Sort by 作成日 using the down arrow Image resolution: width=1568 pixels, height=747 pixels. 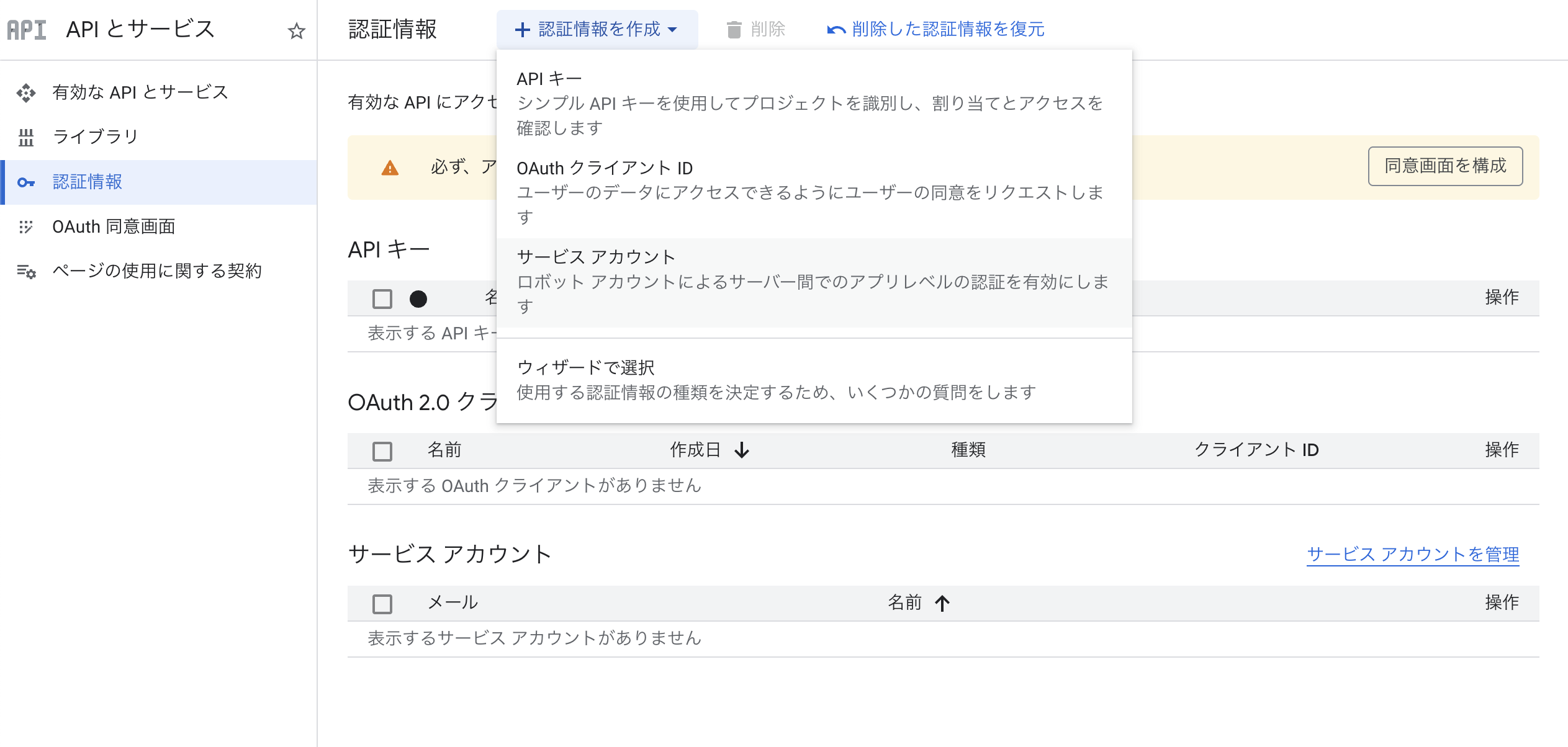[x=742, y=450]
